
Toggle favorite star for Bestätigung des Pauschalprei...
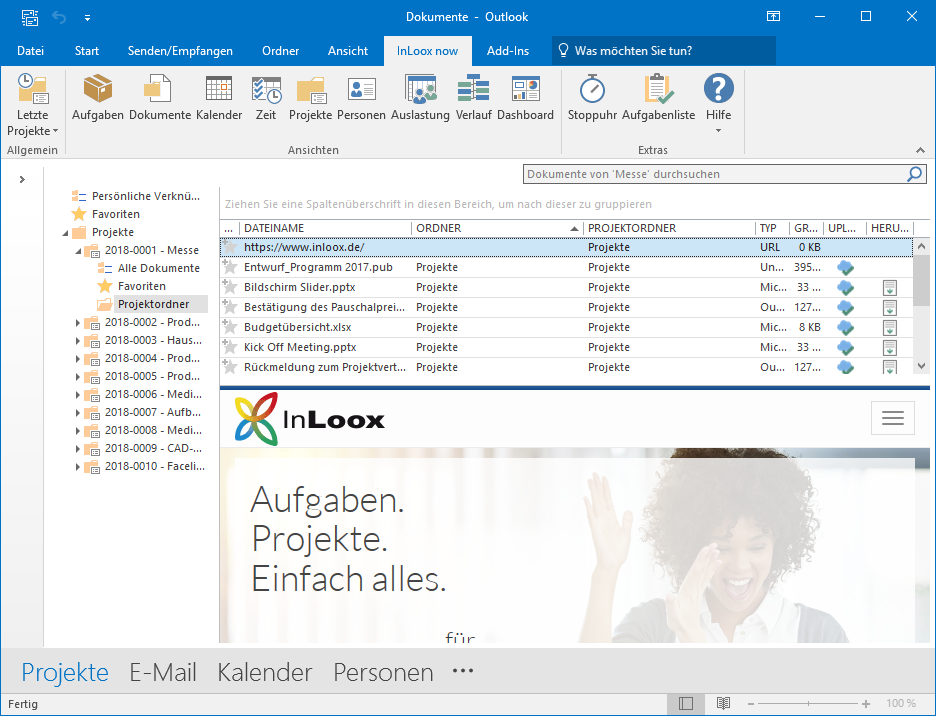tap(230, 306)
